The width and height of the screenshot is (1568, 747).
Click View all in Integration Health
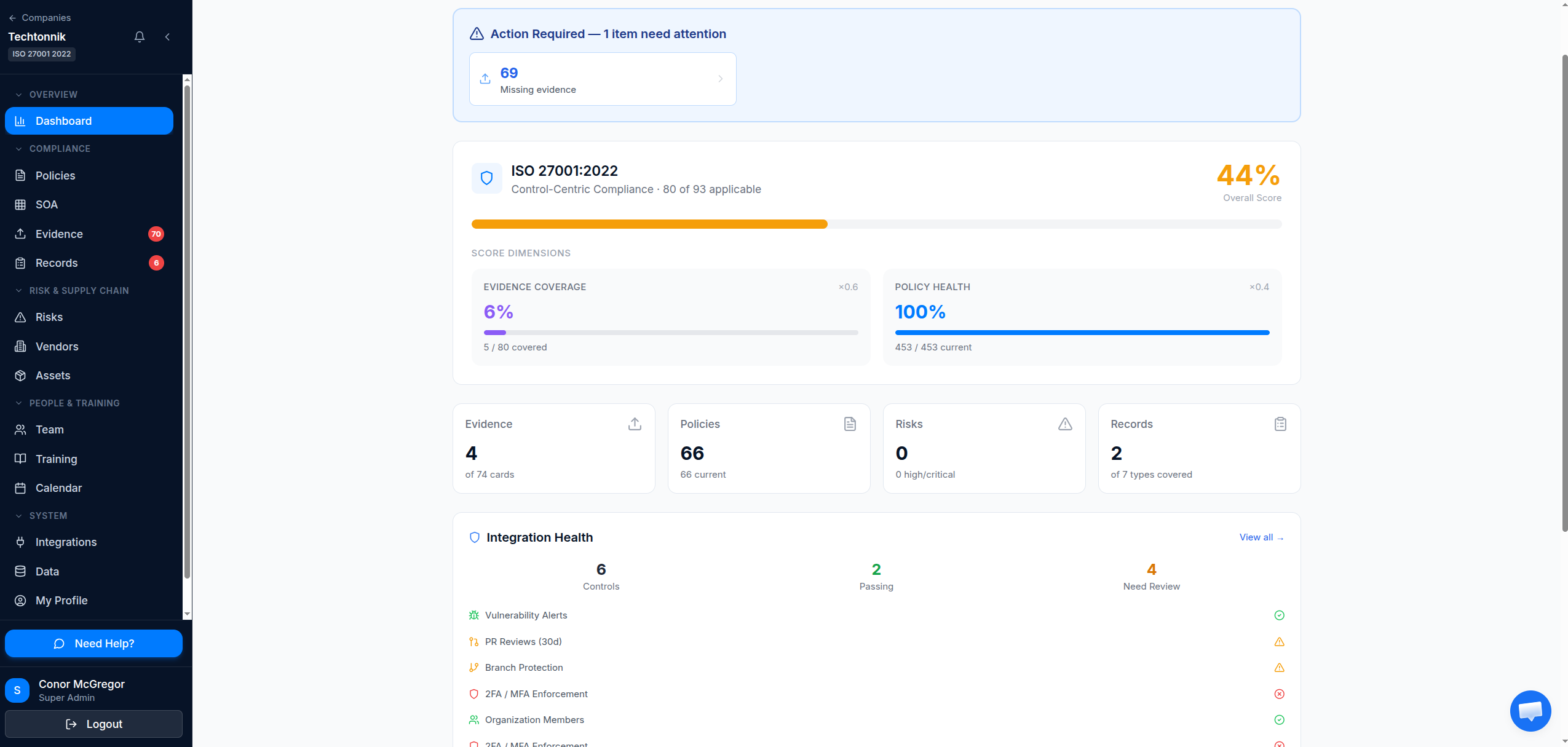1261,537
